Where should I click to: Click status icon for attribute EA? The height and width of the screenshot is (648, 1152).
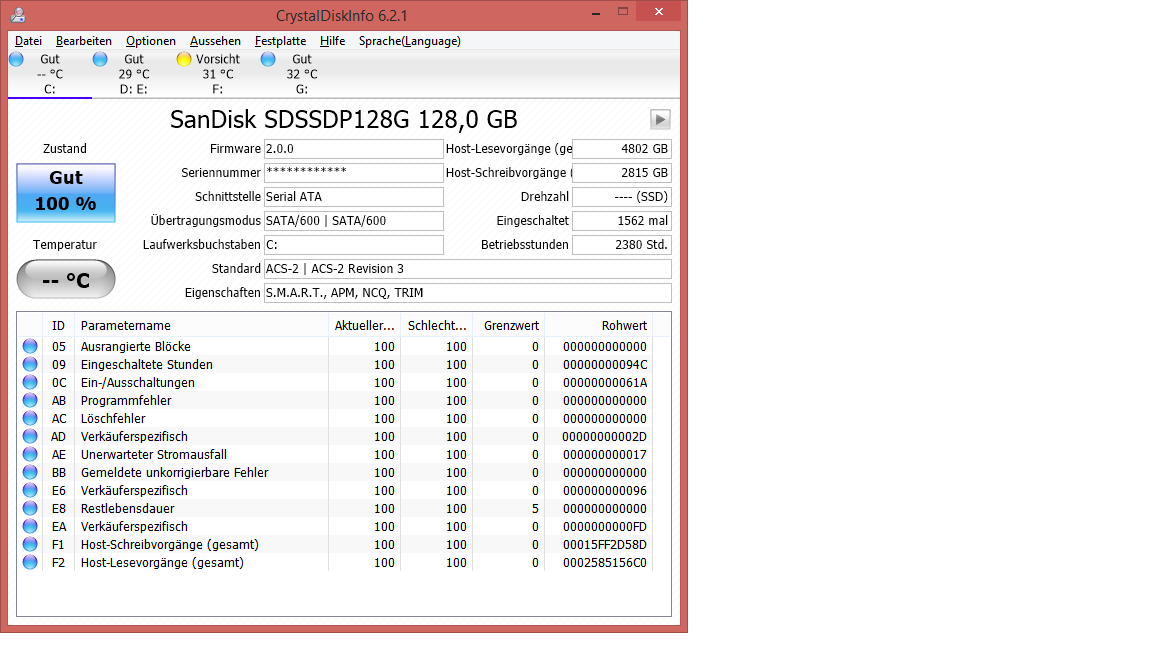30,526
